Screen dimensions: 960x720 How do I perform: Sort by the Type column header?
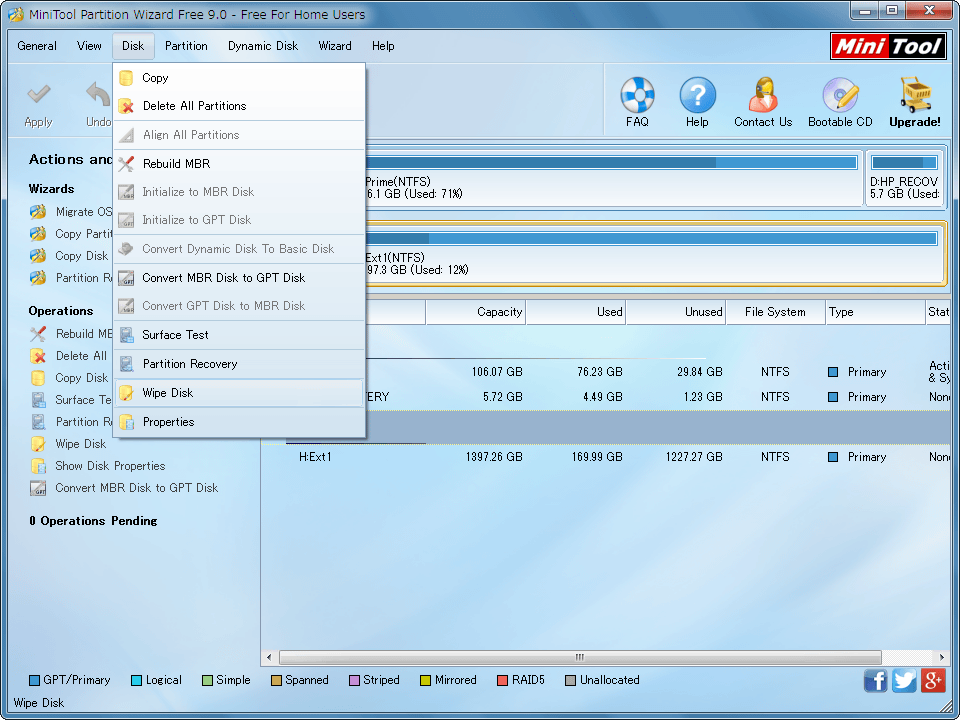pyautogui.click(x=876, y=312)
